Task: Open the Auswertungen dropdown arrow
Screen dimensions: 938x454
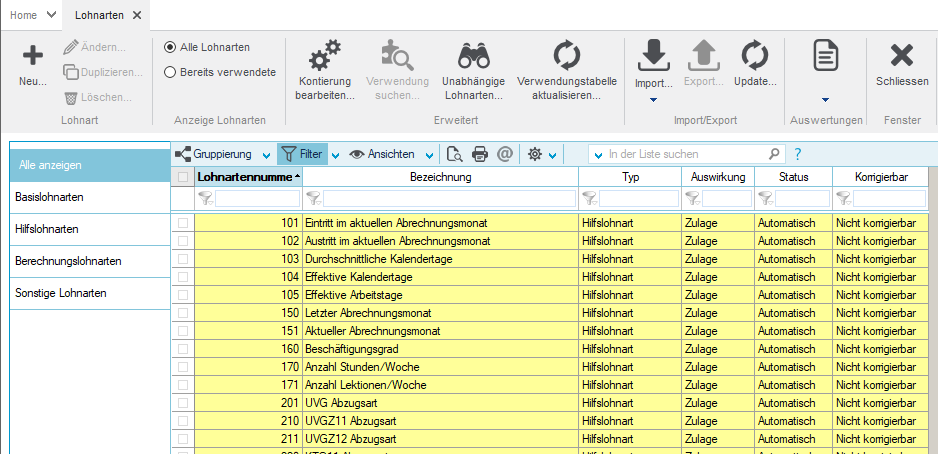Action: [825, 100]
